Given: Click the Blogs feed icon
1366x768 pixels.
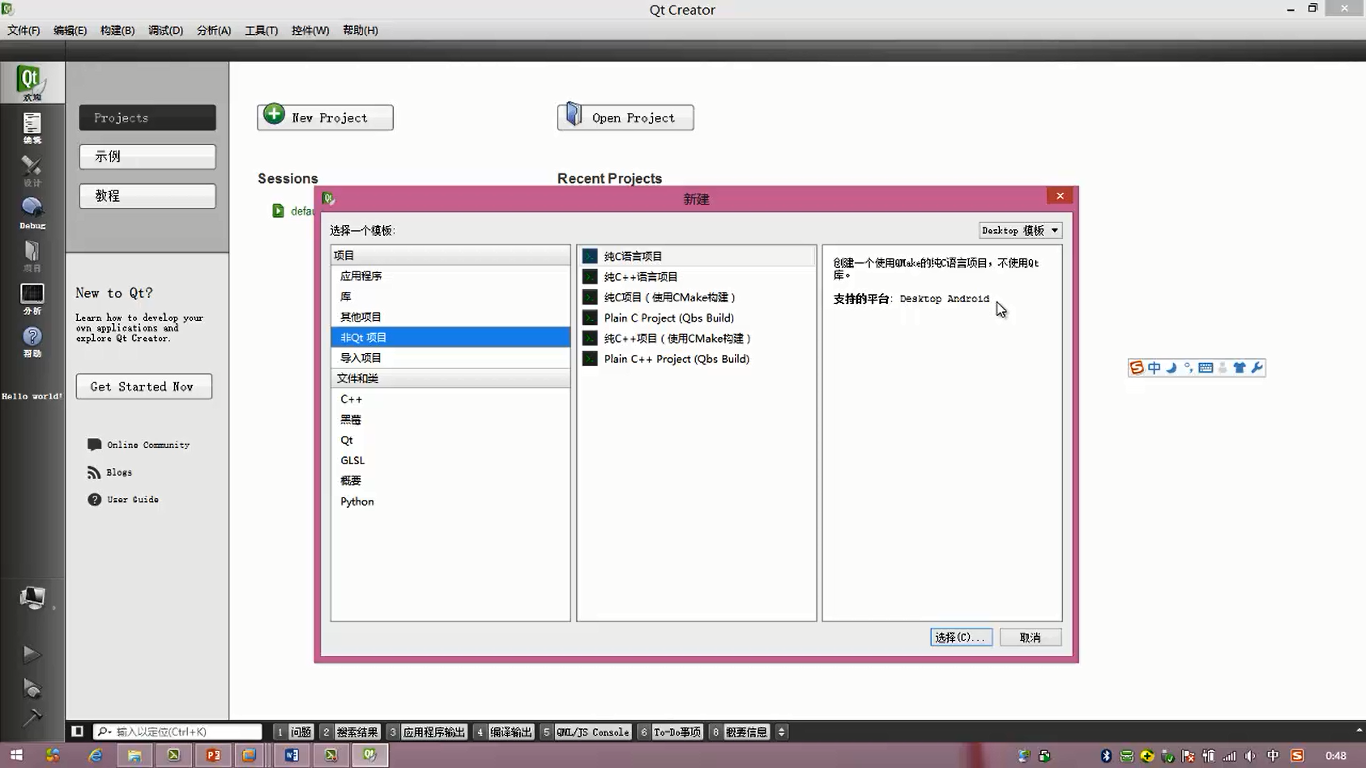Looking at the screenshot, I should click(x=94, y=472).
